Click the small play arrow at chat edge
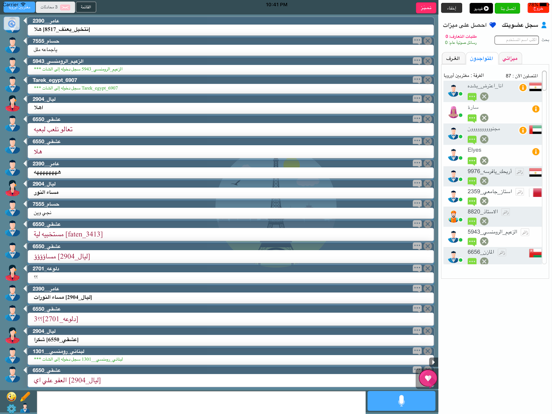Screen dimensions: 552x414 433,362
